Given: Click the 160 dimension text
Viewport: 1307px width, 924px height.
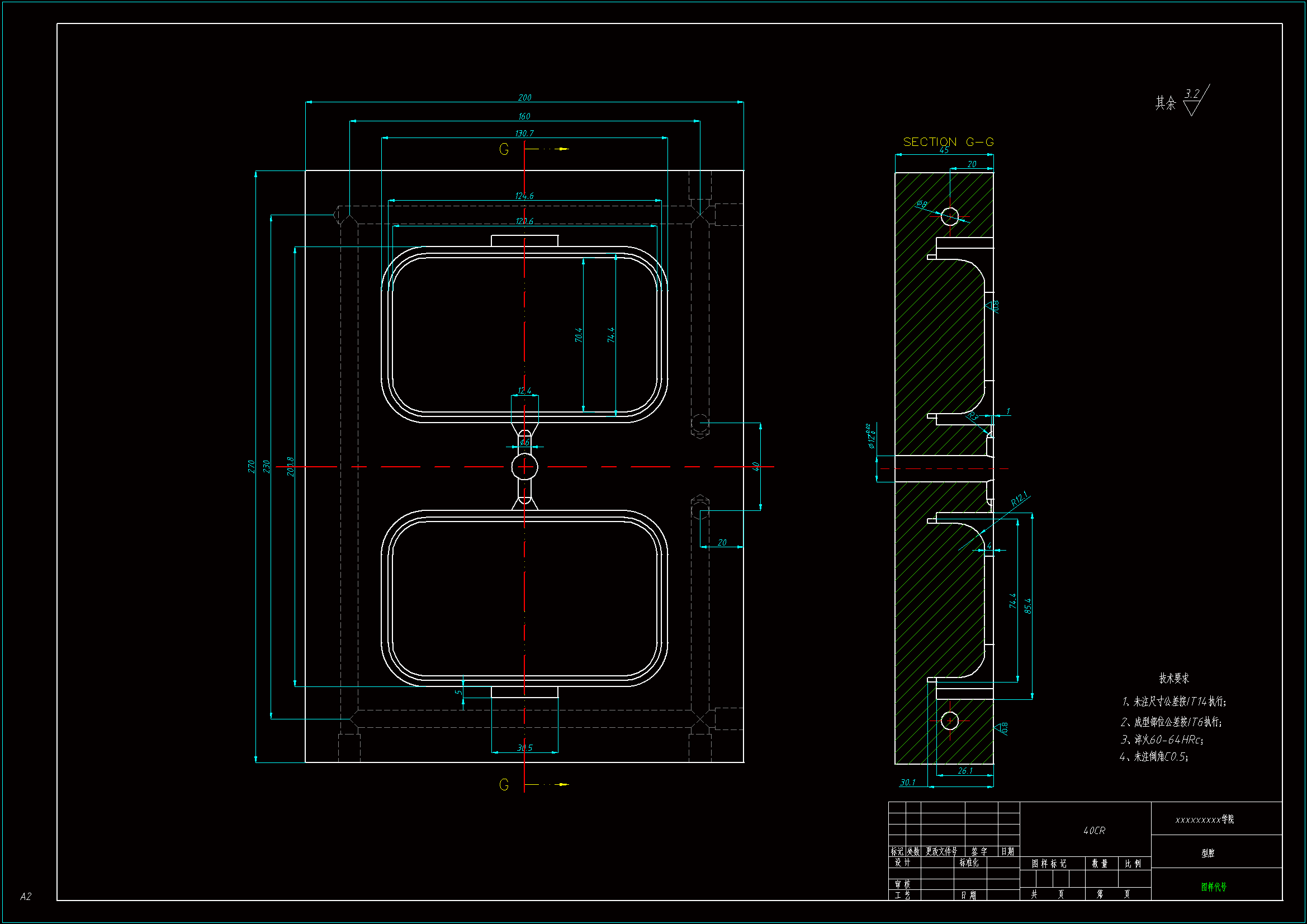Looking at the screenshot, I should [524, 116].
